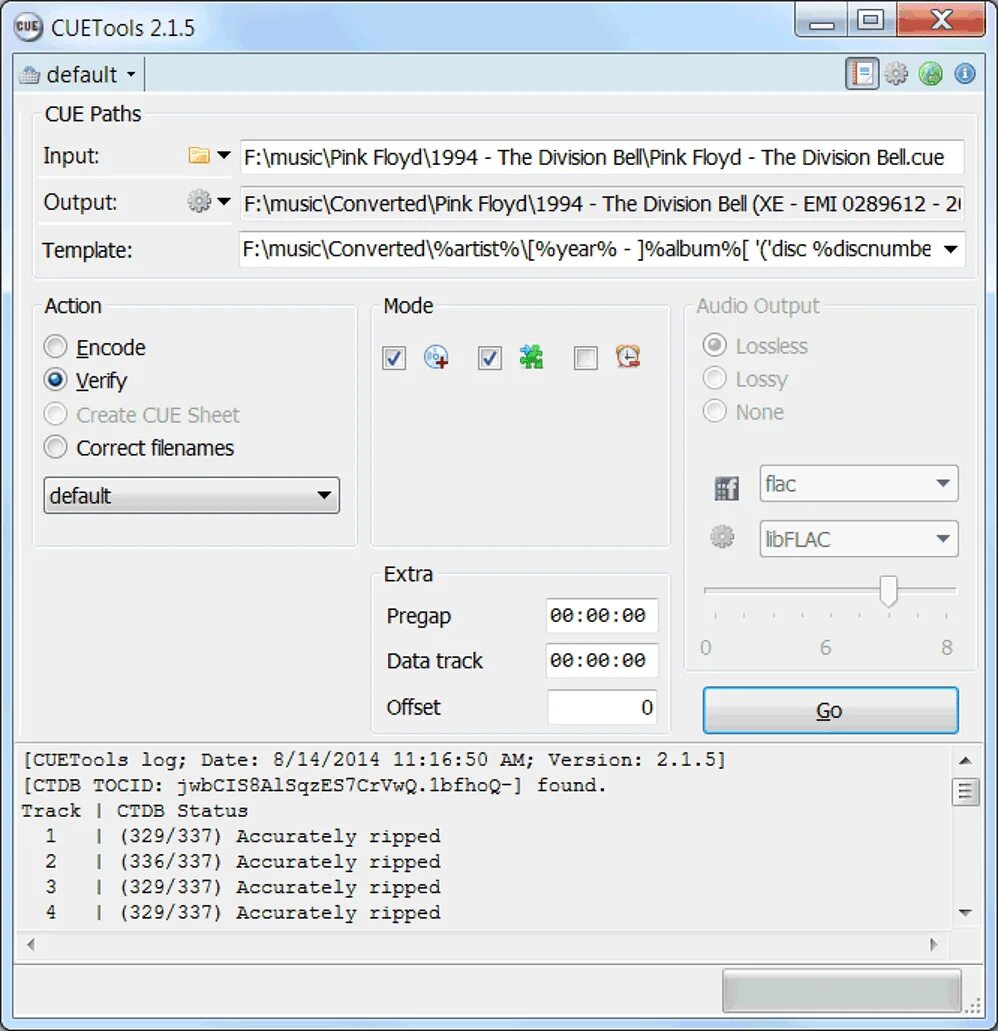Open the libFLAC encoder dropdown
The width and height of the screenshot is (998, 1031).
859,539
